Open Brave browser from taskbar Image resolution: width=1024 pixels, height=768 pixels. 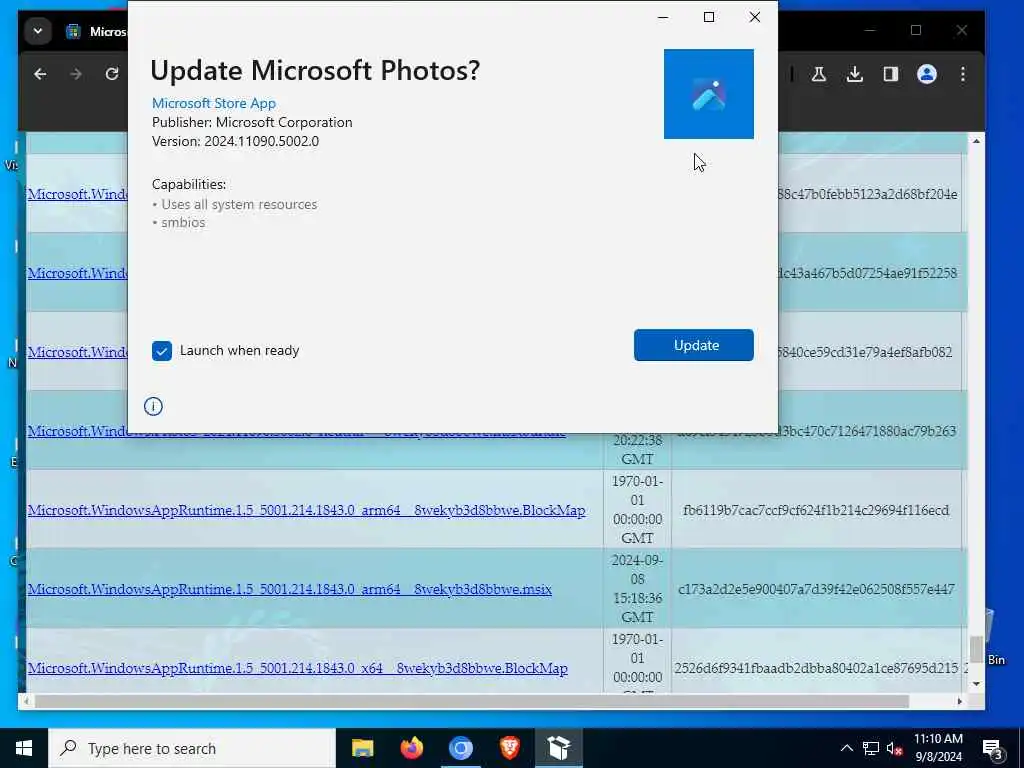509,748
